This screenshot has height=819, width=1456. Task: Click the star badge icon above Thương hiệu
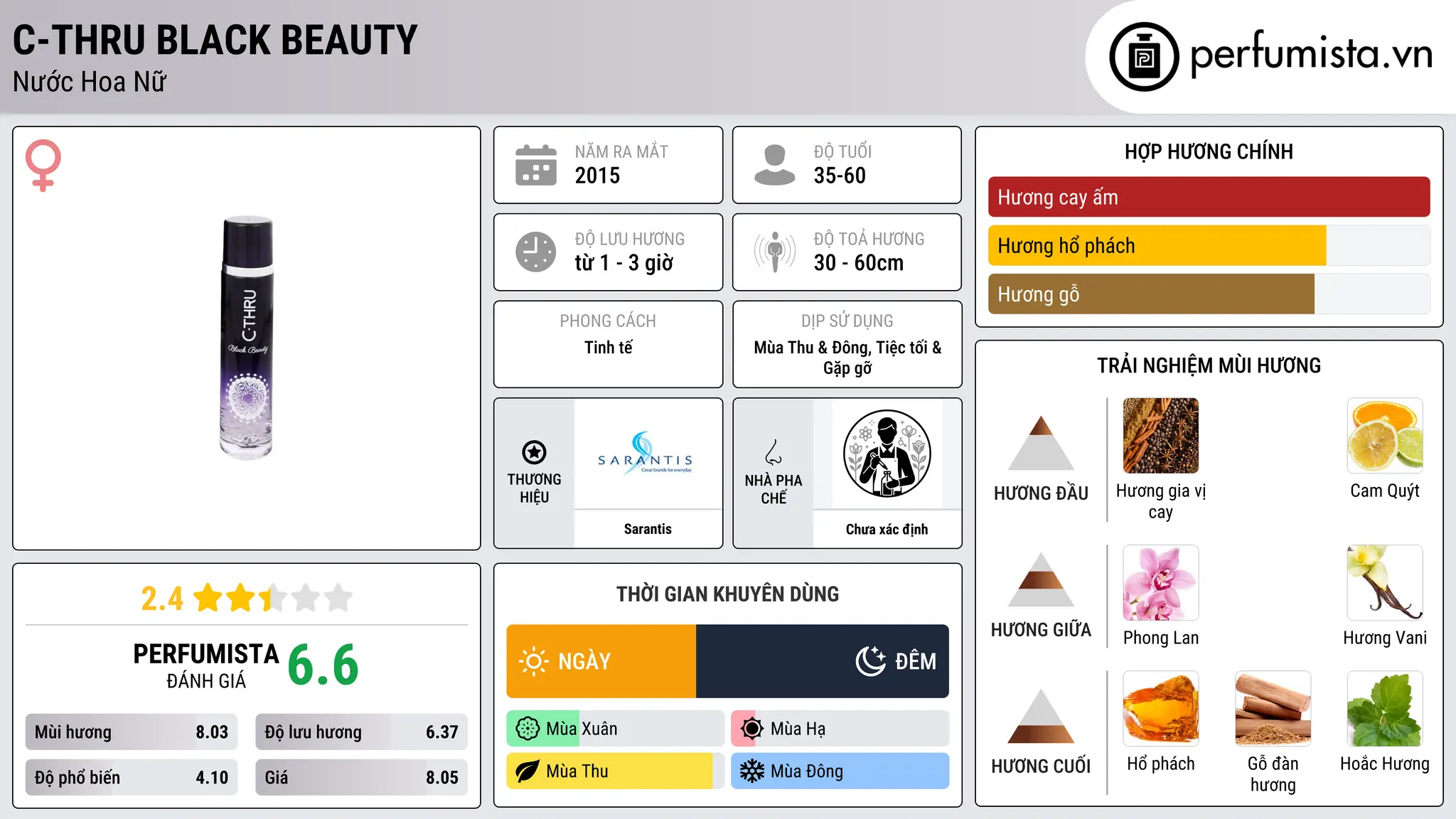coord(534,452)
